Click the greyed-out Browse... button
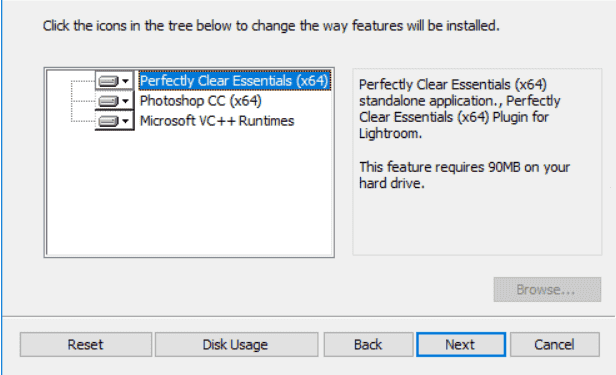 [547, 290]
